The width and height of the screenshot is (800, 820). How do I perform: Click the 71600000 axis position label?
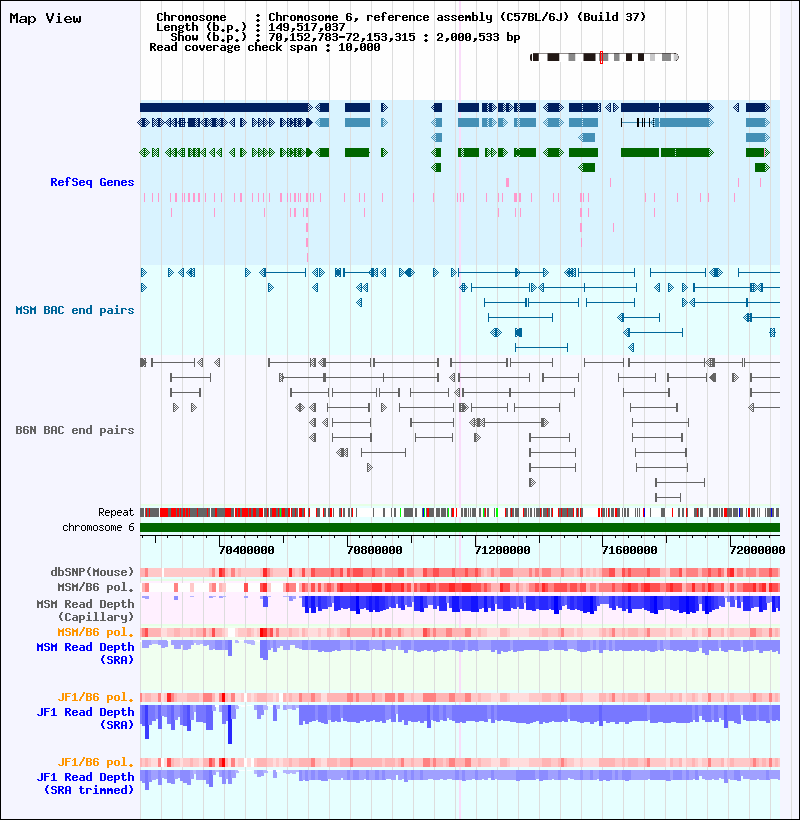pos(630,550)
